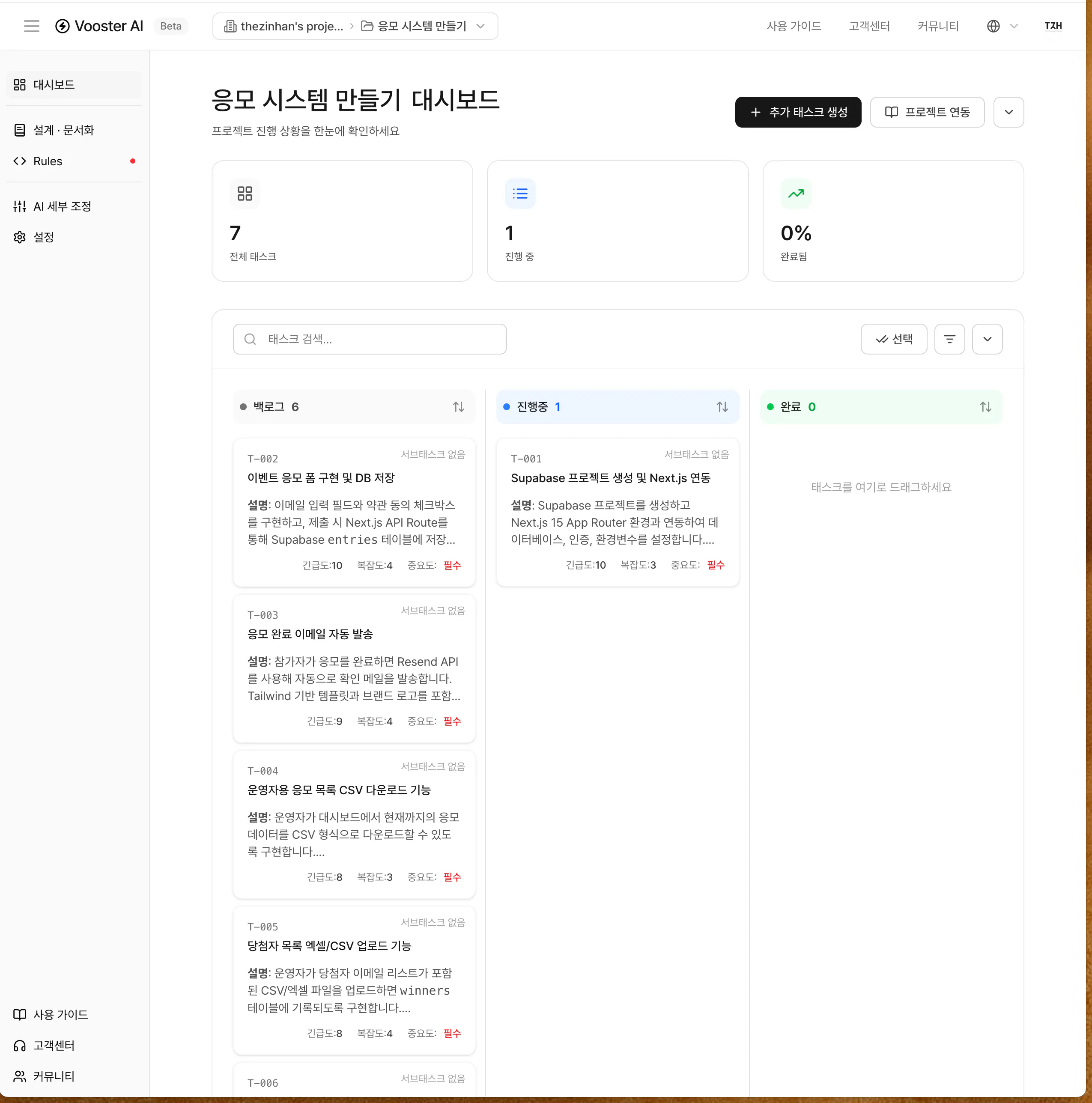Open task T-004 CSV 다운로드 기능
1092x1103 pixels.
point(354,824)
